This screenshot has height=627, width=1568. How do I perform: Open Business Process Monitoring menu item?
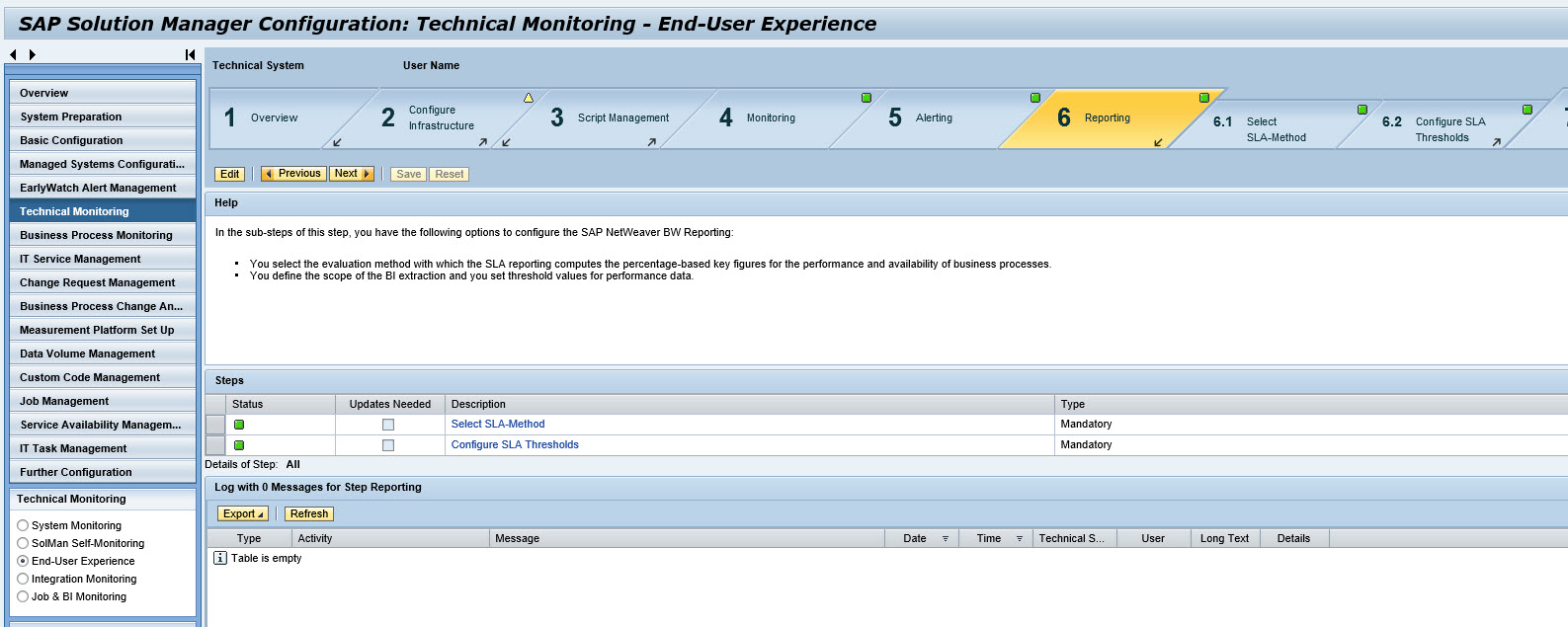pyautogui.click(x=103, y=235)
